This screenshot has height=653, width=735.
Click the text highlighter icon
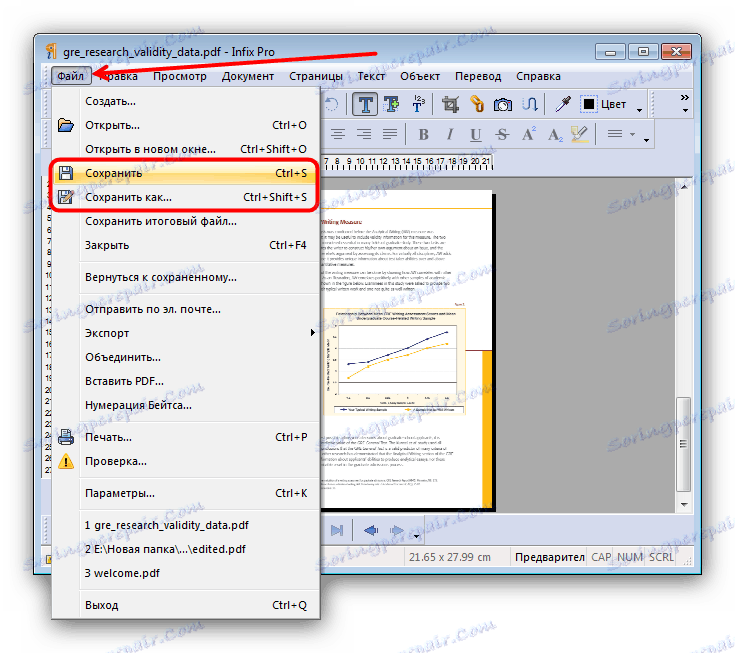click(580, 134)
